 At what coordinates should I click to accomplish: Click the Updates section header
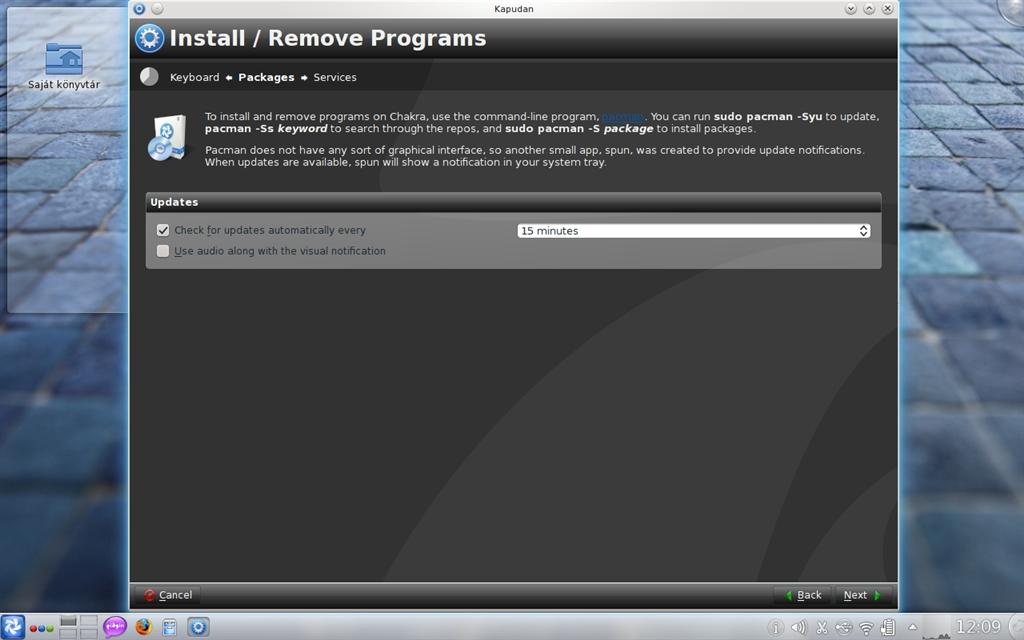tap(513, 202)
